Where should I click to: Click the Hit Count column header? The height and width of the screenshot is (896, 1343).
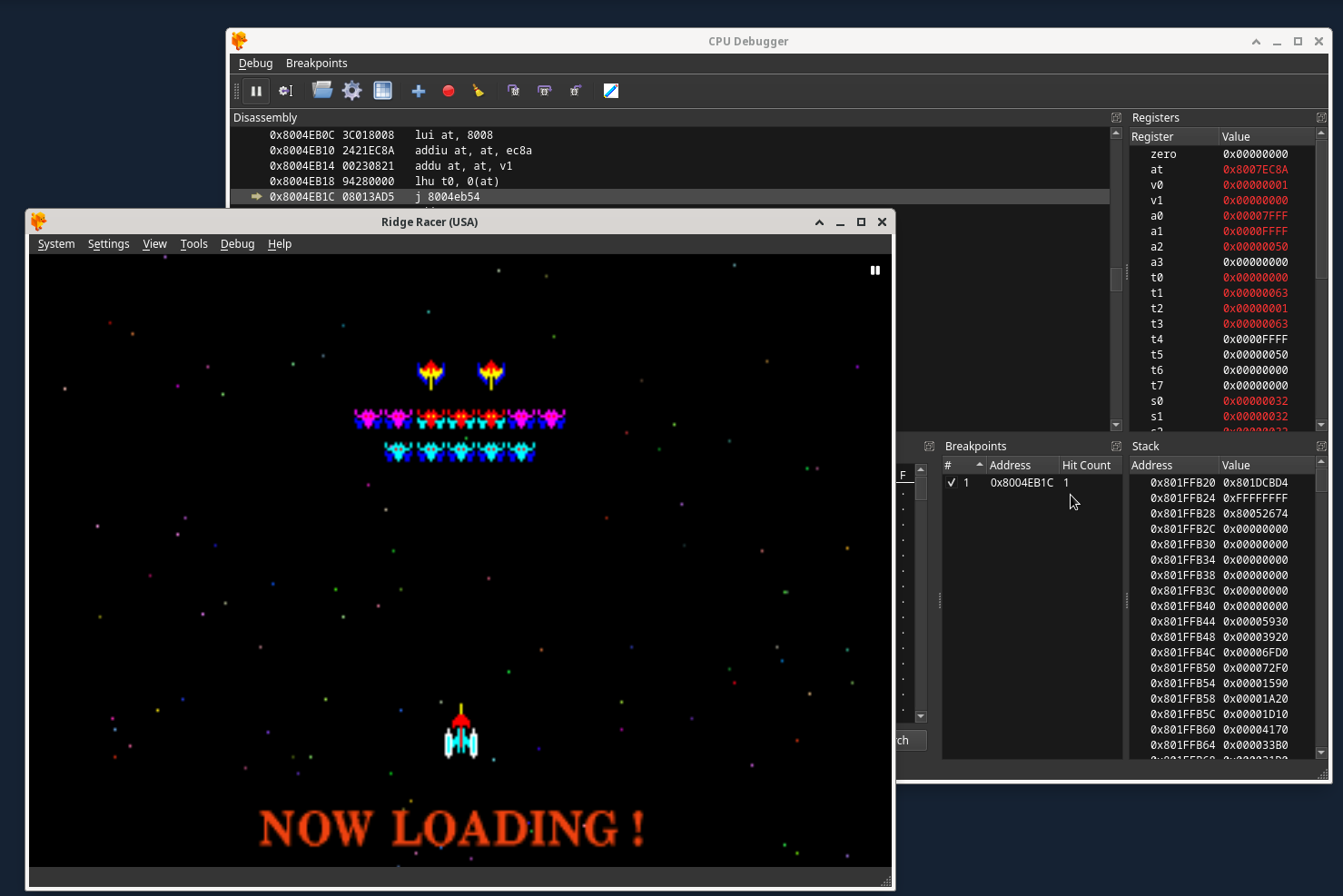(x=1091, y=466)
